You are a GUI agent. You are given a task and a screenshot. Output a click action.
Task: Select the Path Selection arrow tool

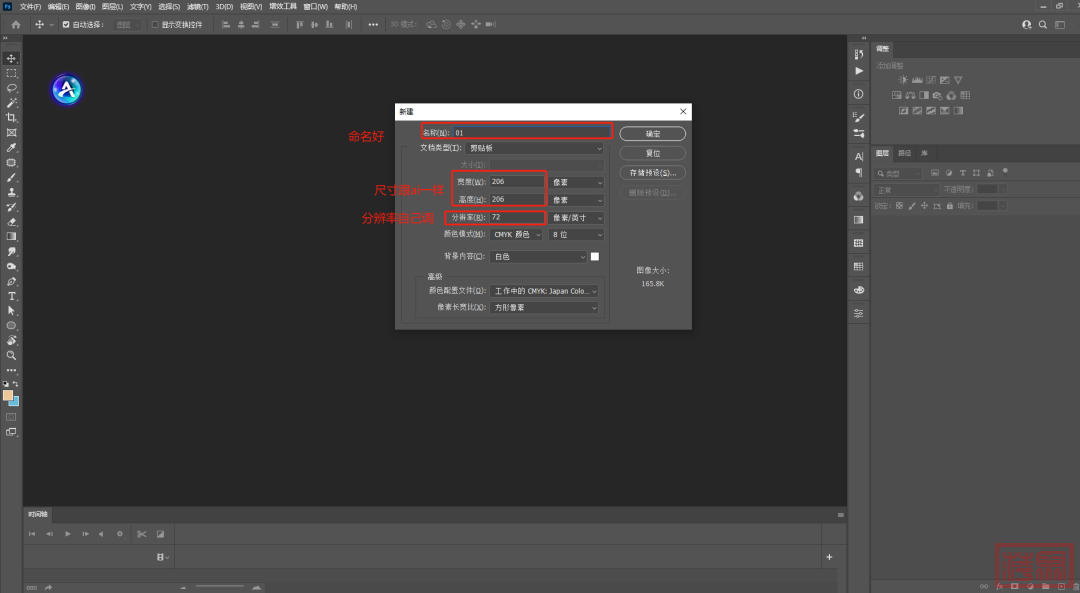pyautogui.click(x=11, y=311)
